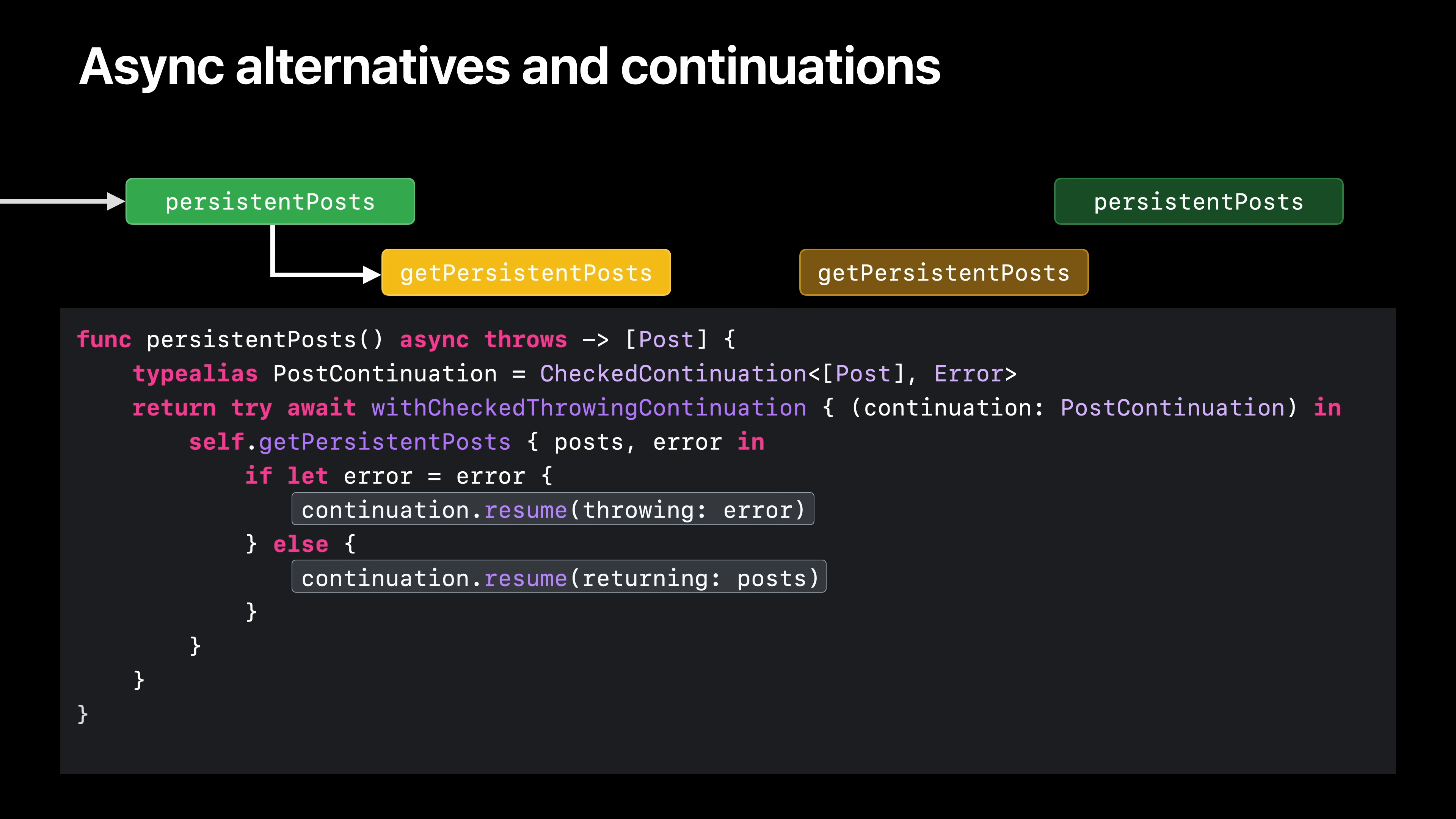Click 'CheckedContinuation' type name
Viewport: 1456px width, 819px height.
point(673,373)
